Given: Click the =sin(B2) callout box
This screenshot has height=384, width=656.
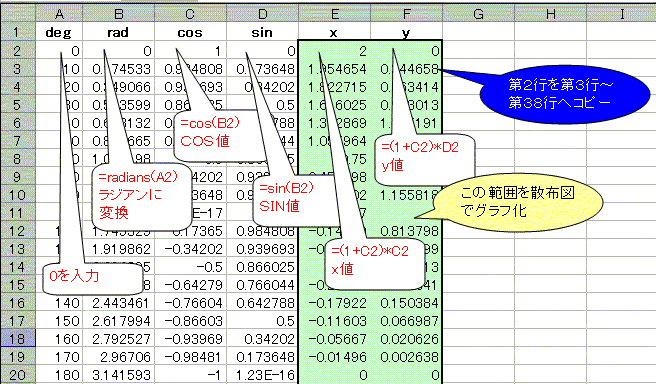Looking at the screenshot, I should (x=295, y=199).
